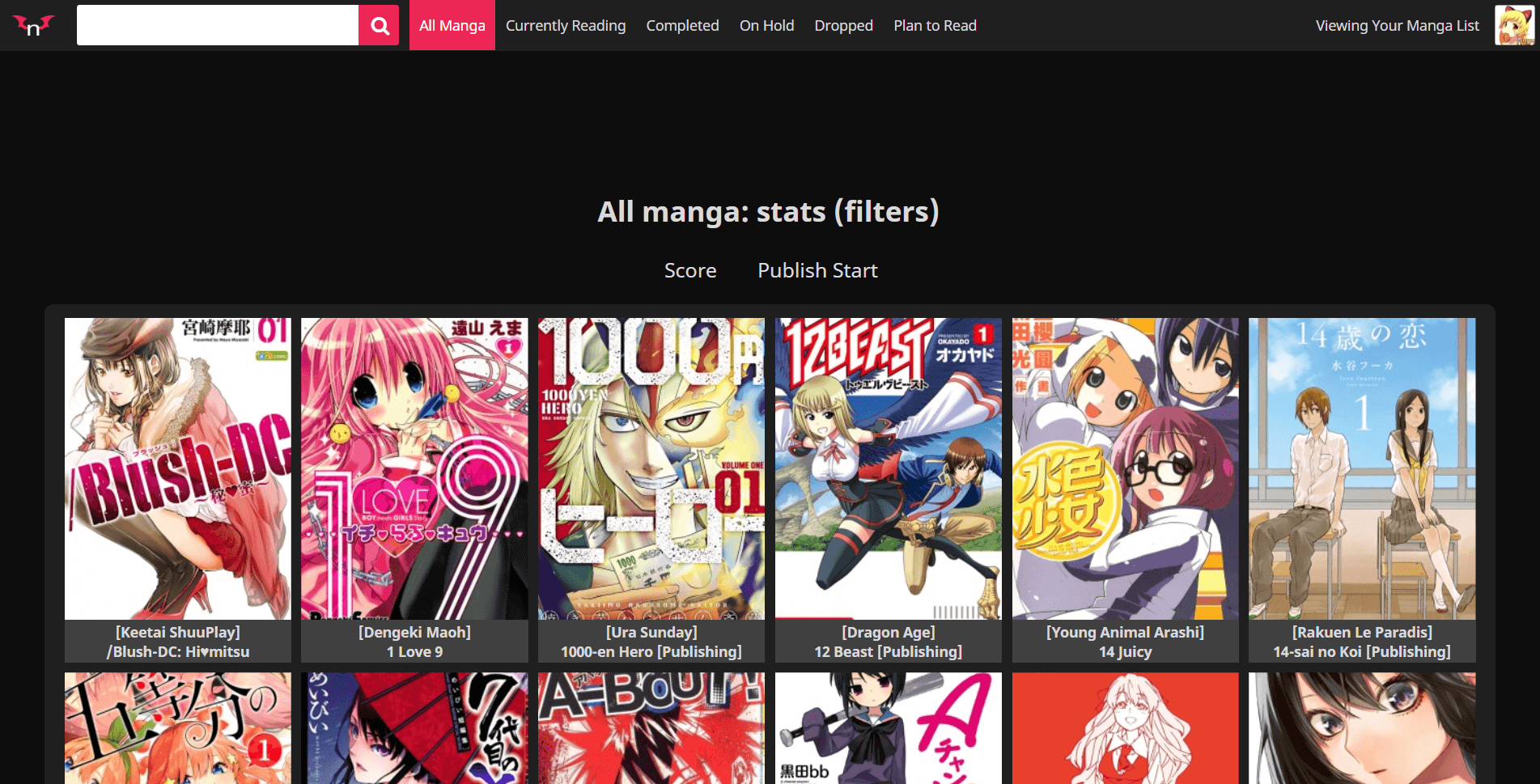Select the All Manga tab
Viewport: 1540px width, 784px height.
[452, 26]
